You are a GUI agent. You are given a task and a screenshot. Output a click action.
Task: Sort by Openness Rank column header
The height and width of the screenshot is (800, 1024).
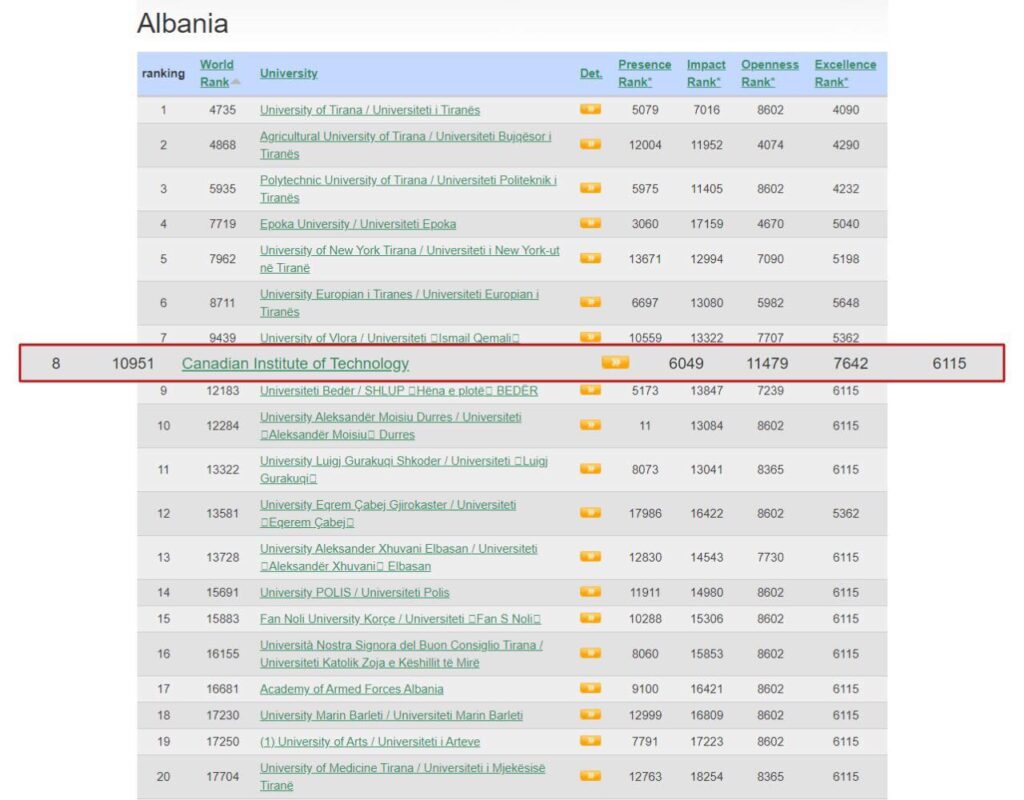click(x=769, y=73)
